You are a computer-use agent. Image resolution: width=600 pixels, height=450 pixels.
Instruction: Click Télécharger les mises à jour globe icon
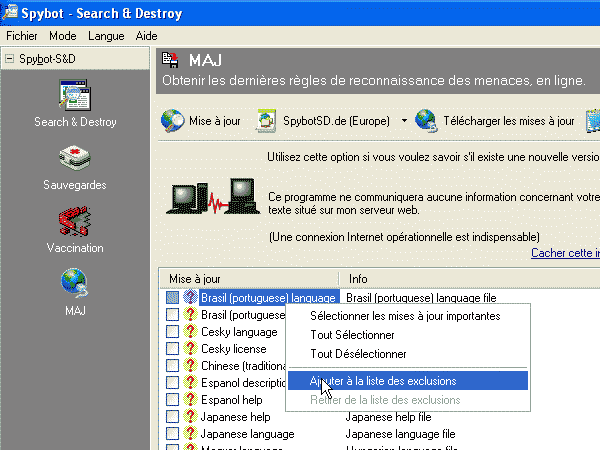(x=426, y=121)
